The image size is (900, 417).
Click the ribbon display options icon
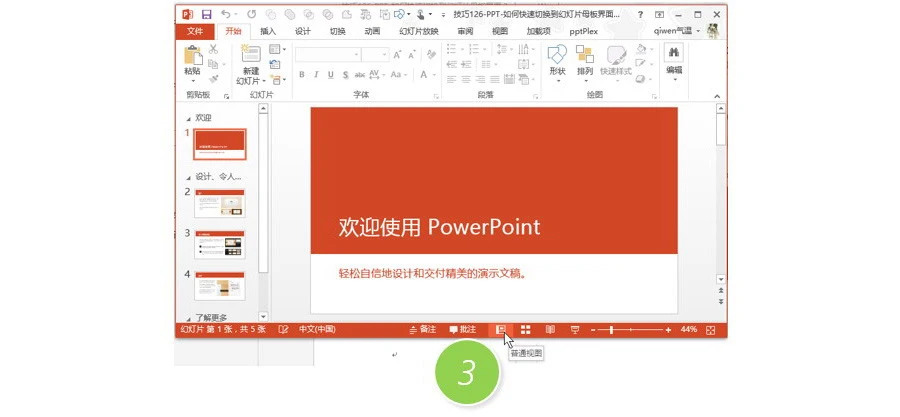click(660, 15)
